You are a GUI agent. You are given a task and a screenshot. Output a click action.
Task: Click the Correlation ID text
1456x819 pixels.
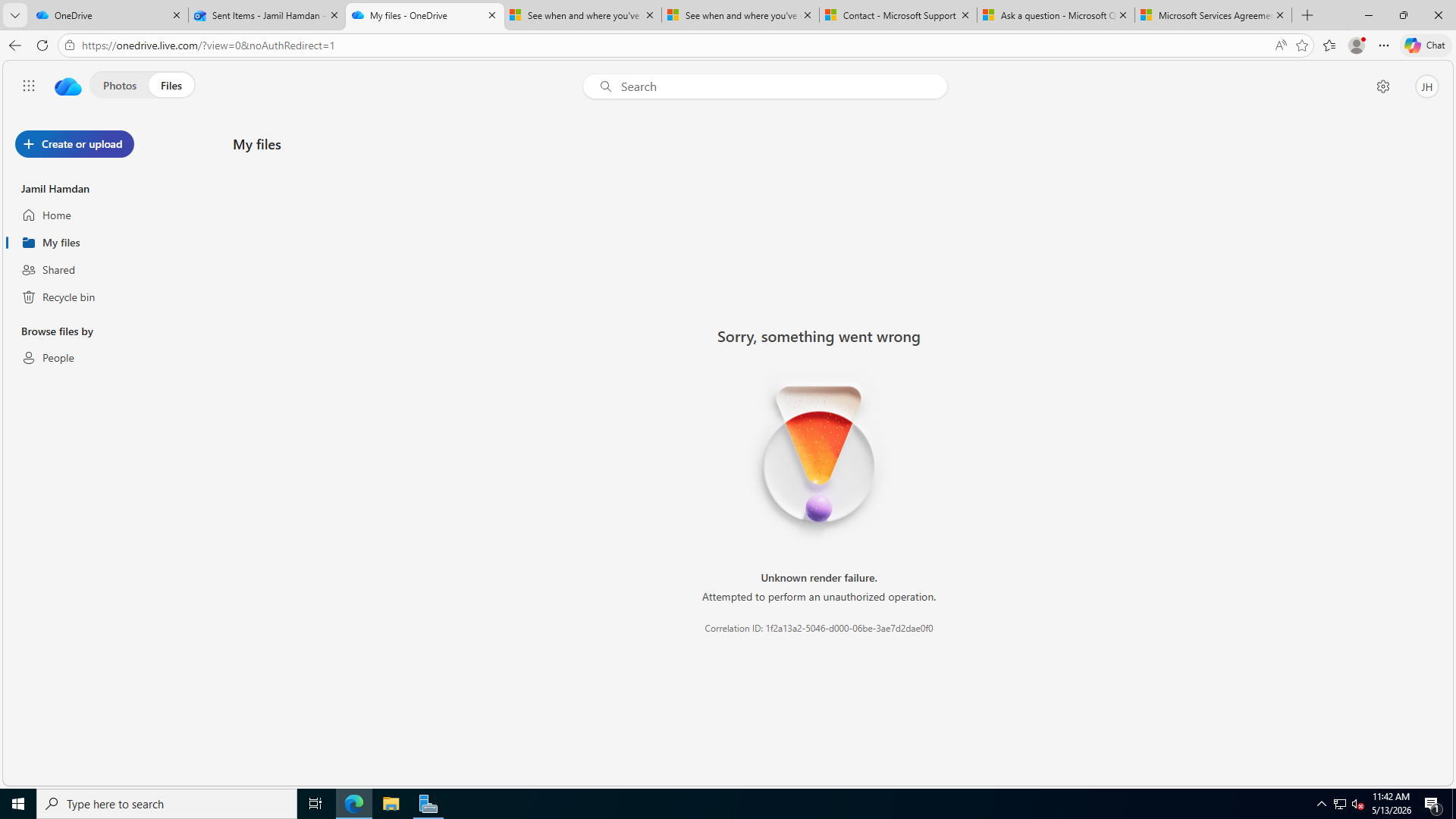tap(819, 629)
